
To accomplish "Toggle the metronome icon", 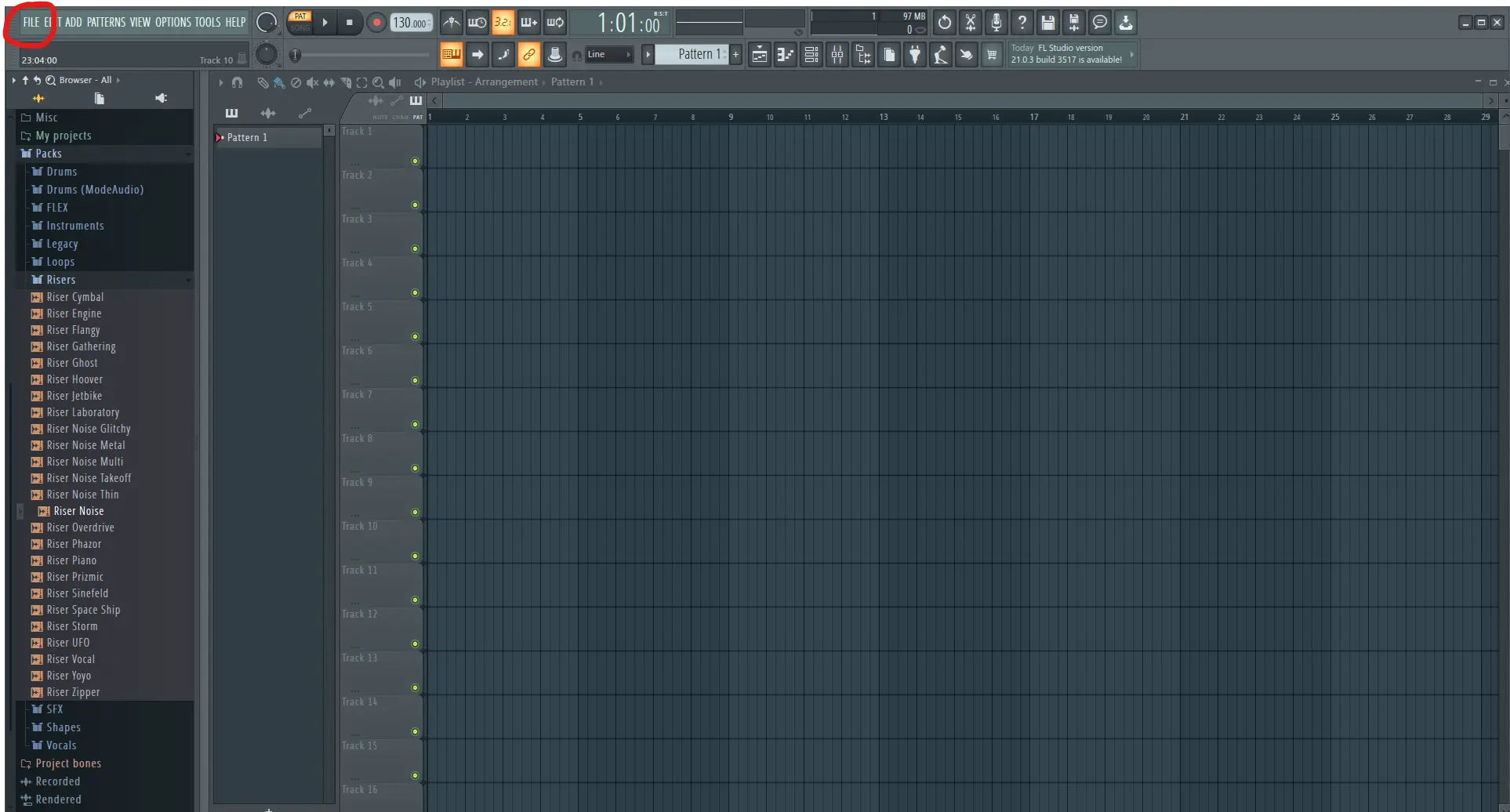I will pos(451,23).
